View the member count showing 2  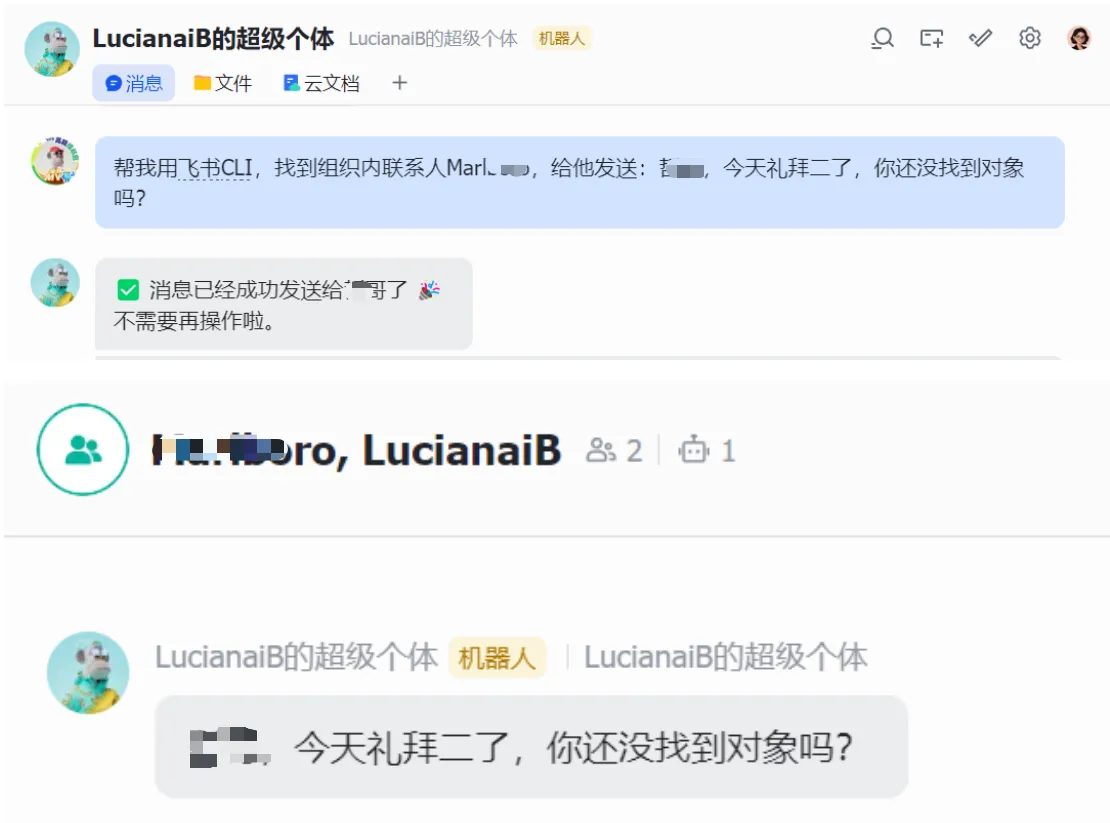(x=614, y=451)
